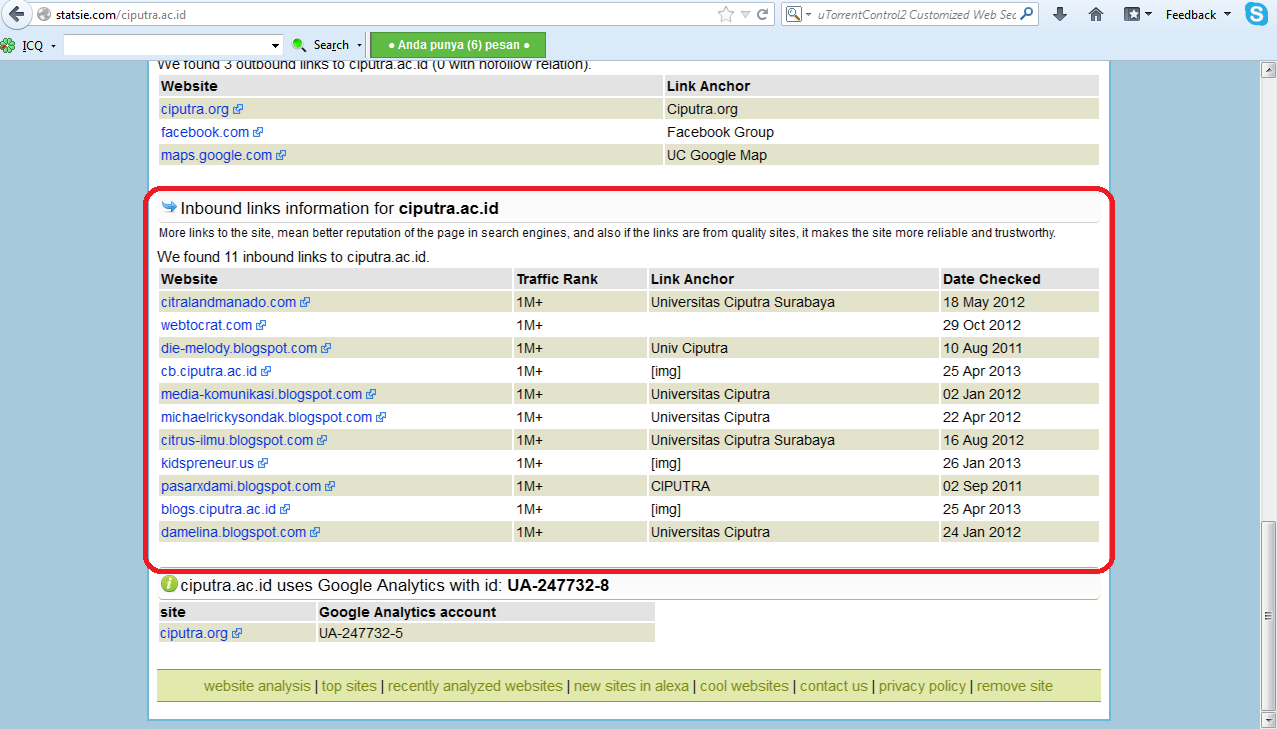Click external link icon beside facebook.com
1277x729 pixels.
[258, 132]
